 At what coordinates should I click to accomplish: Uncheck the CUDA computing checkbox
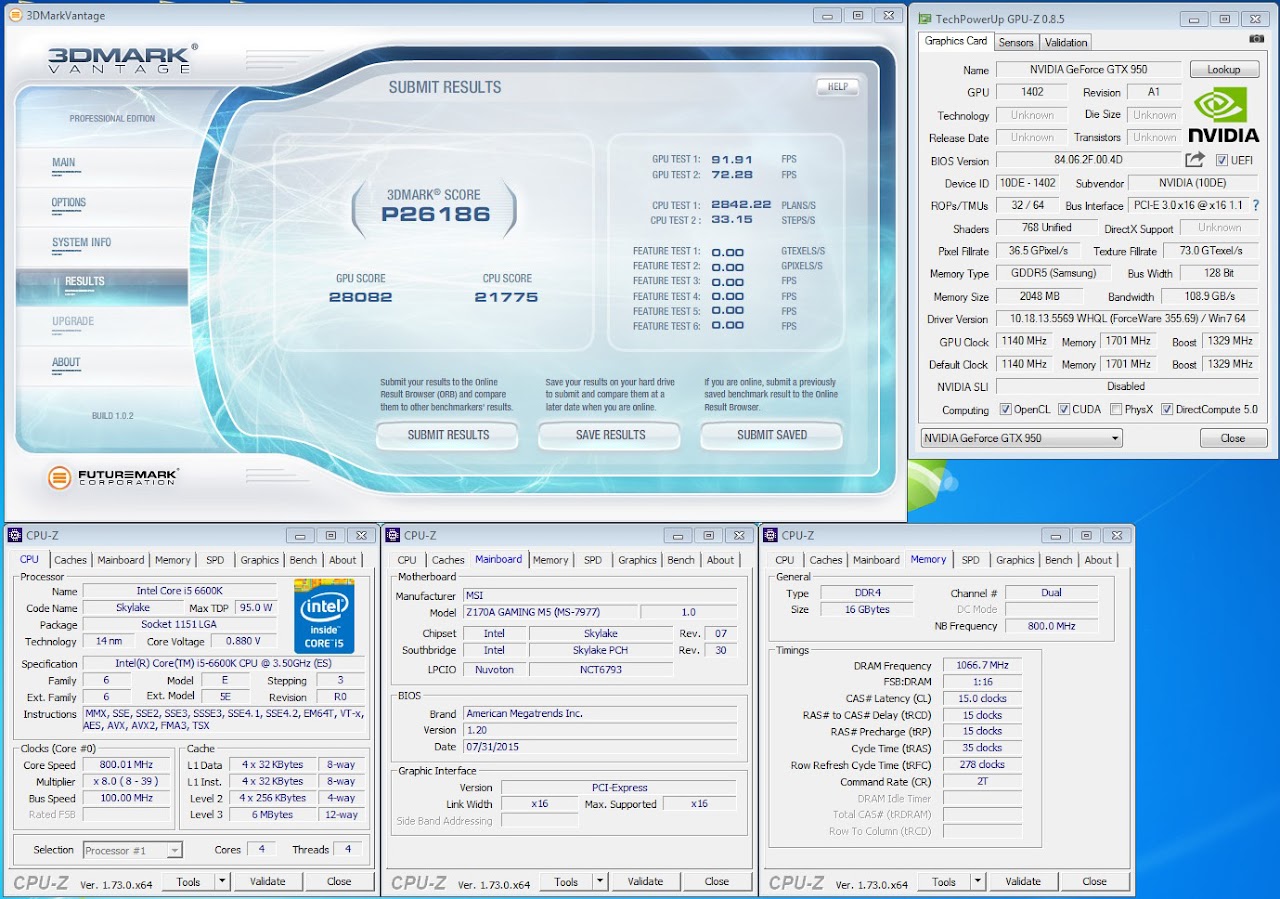click(x=1064, y=410)
